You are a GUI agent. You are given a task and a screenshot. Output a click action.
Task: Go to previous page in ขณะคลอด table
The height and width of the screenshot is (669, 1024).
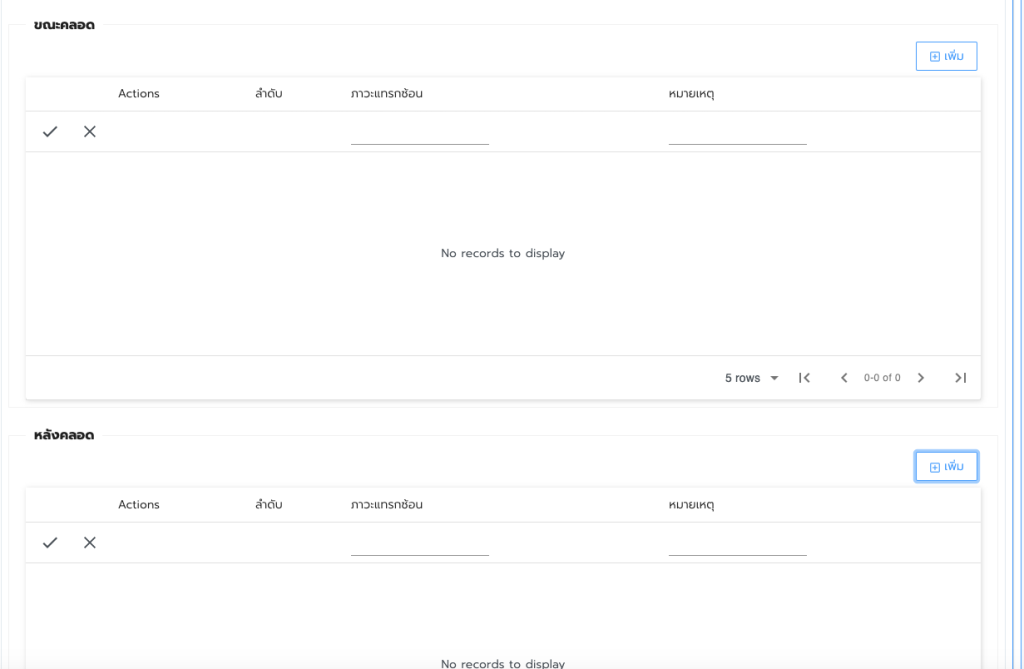click(x=844, y=378)
